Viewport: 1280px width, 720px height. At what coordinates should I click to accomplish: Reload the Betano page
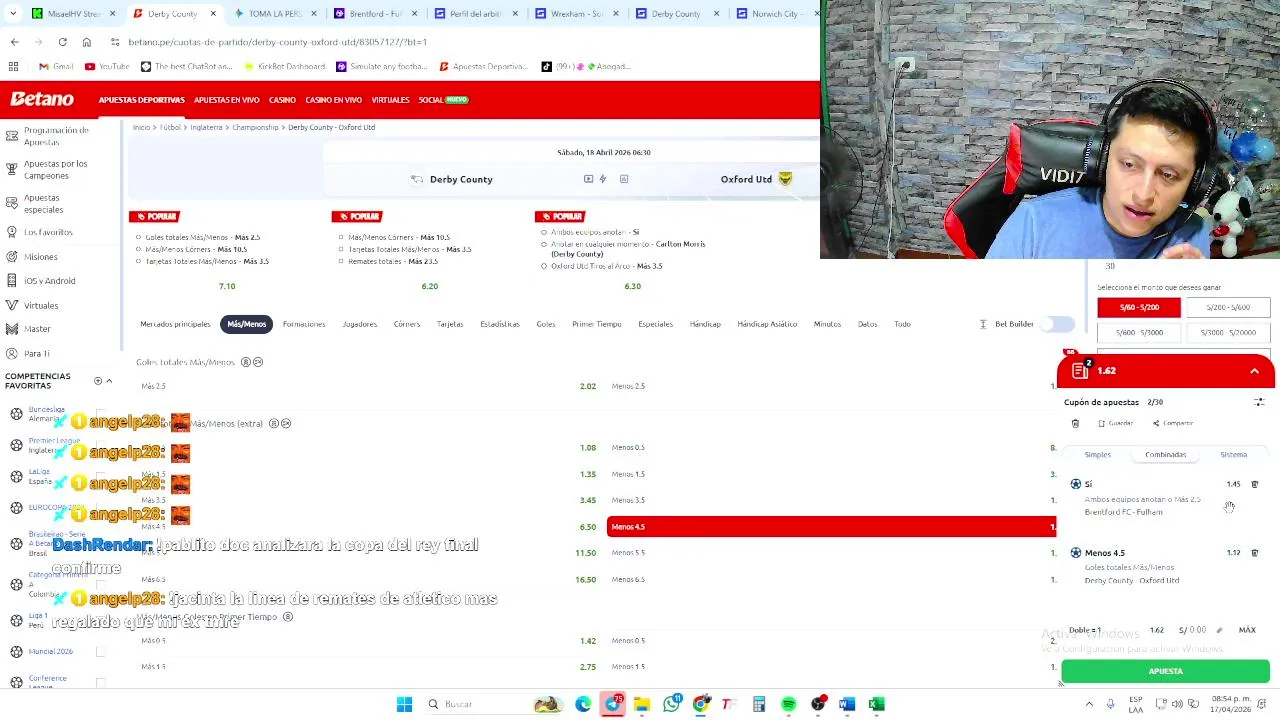click(x=62, y=42)
